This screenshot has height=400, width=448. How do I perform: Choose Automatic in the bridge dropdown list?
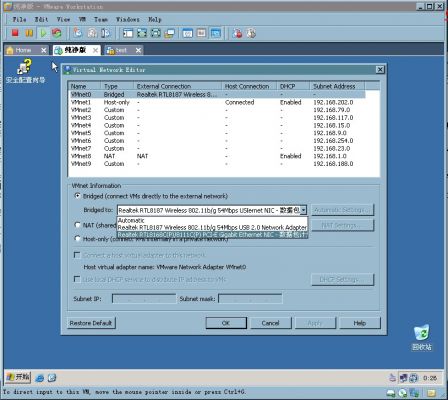click(x=212, y=220)
